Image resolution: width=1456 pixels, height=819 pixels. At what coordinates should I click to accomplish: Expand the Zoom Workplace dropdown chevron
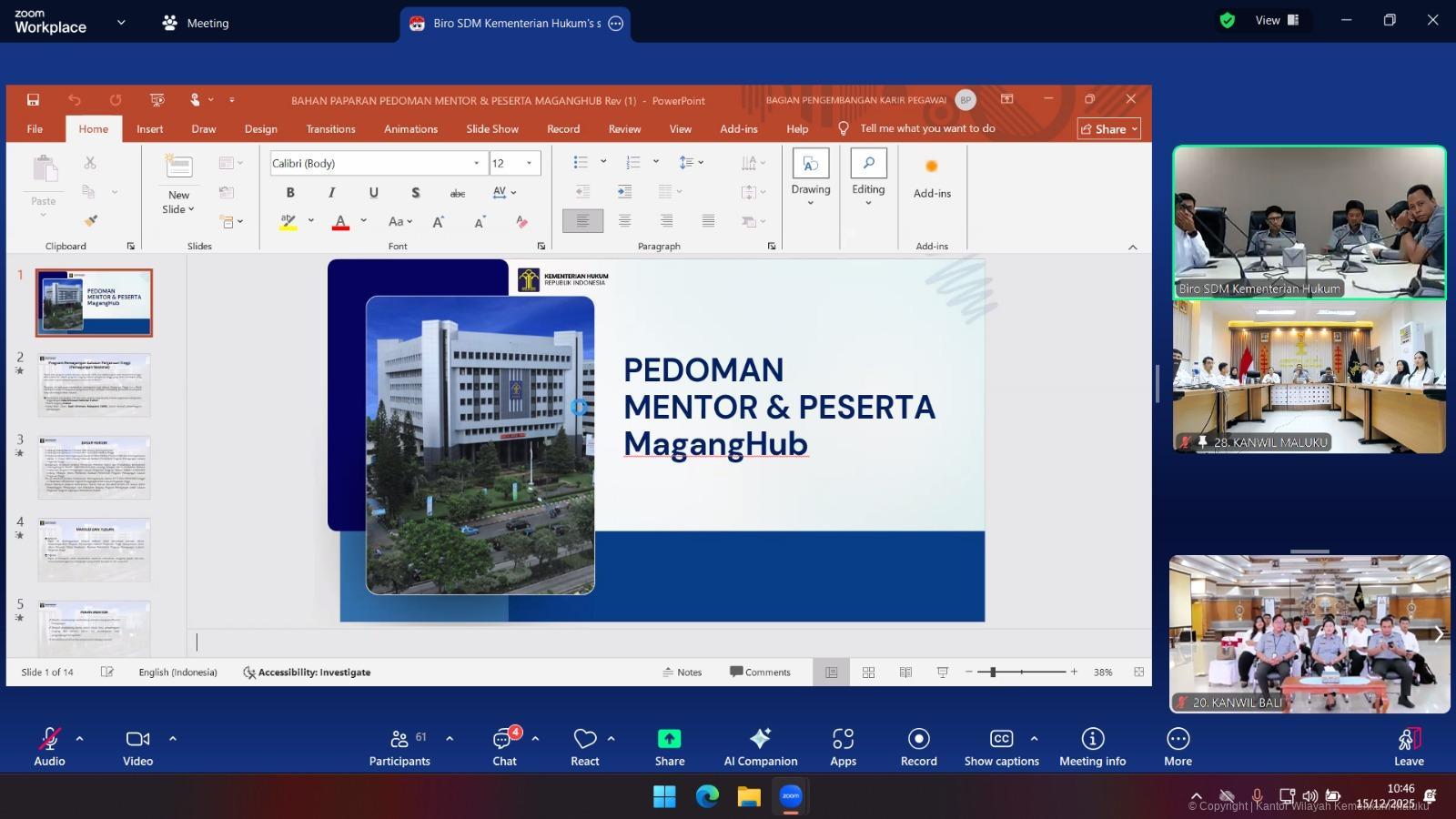pos(121,23)
